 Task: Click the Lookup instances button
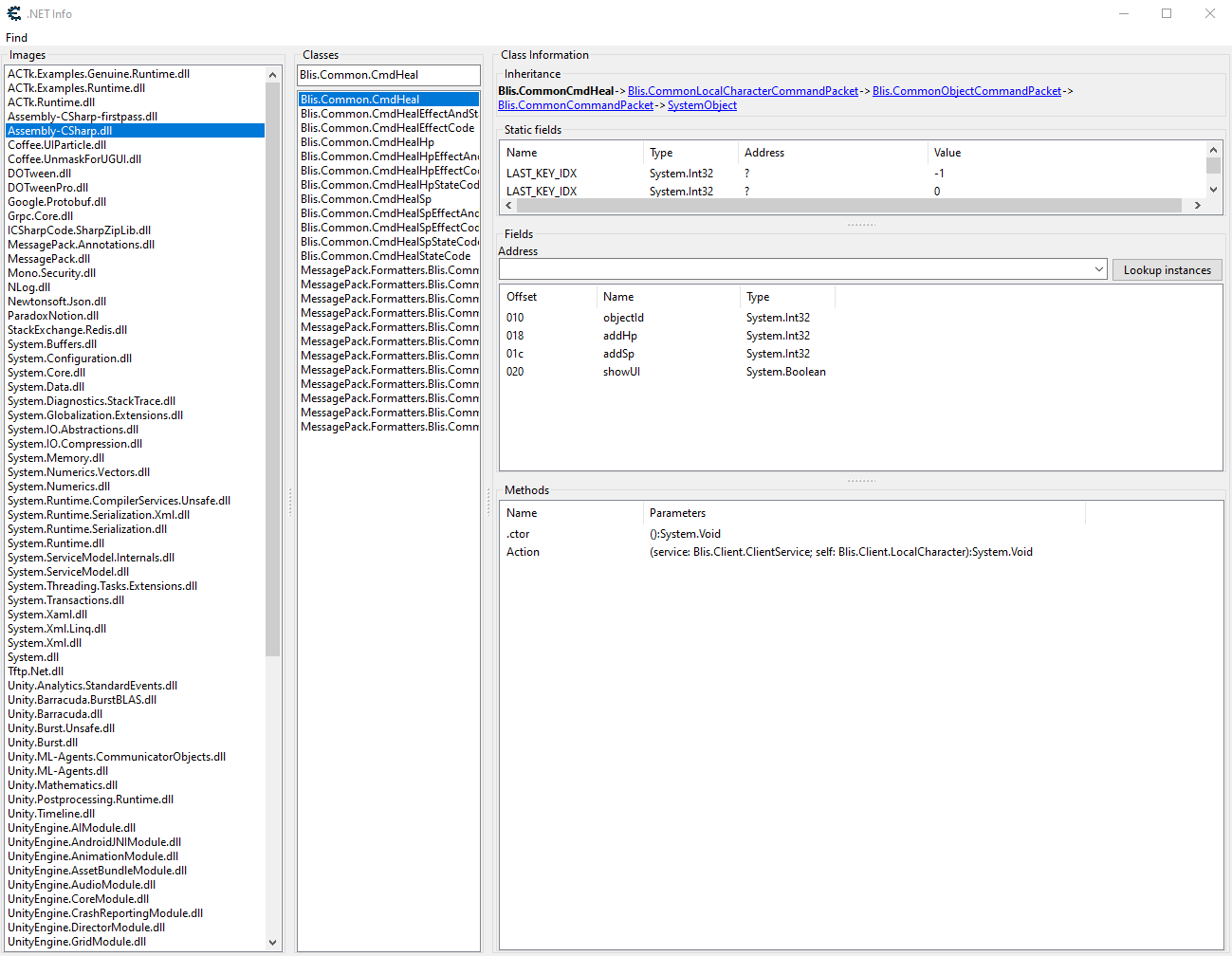coord(1167,270)
